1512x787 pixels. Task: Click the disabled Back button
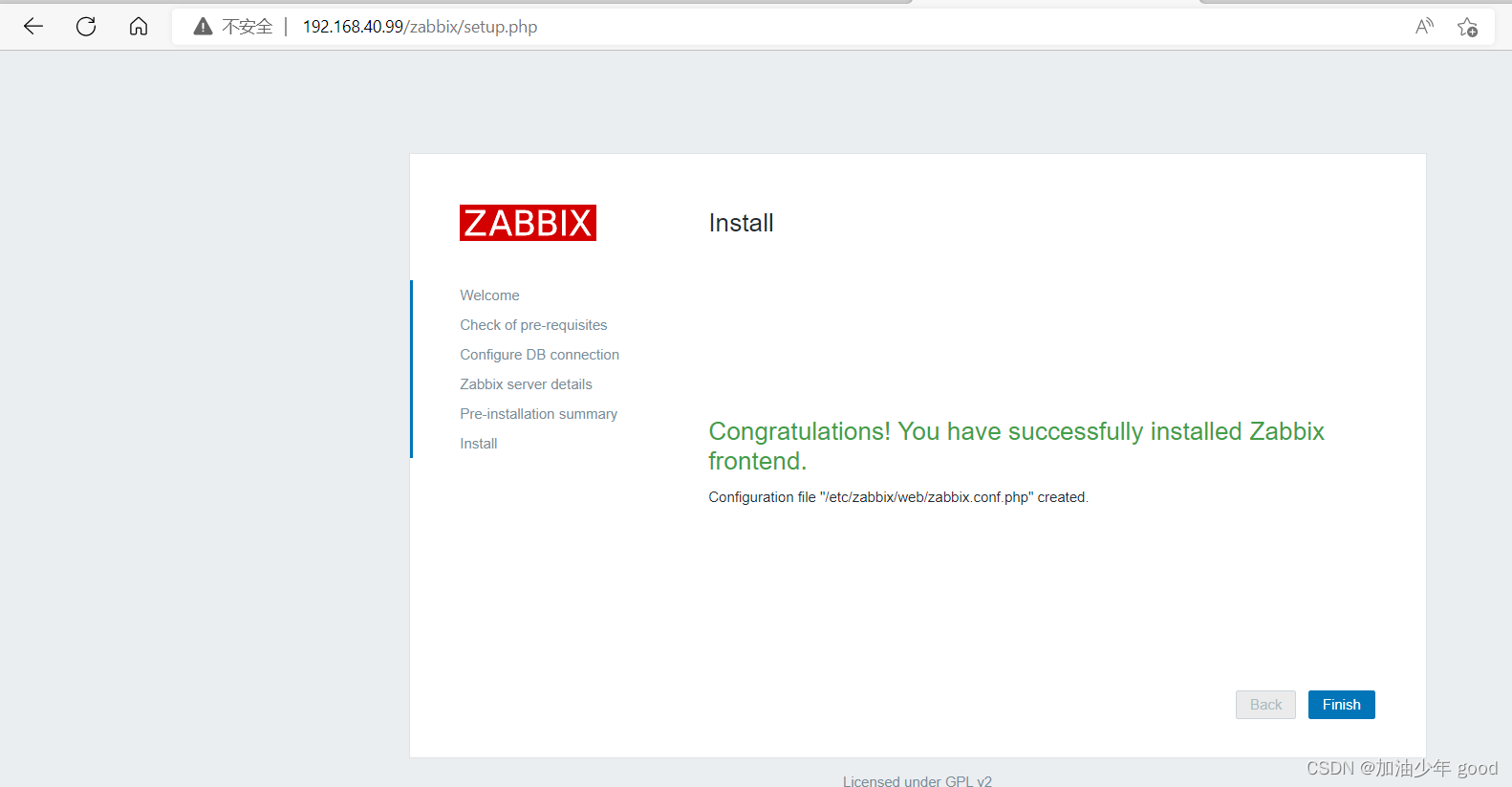[1265, 705]
